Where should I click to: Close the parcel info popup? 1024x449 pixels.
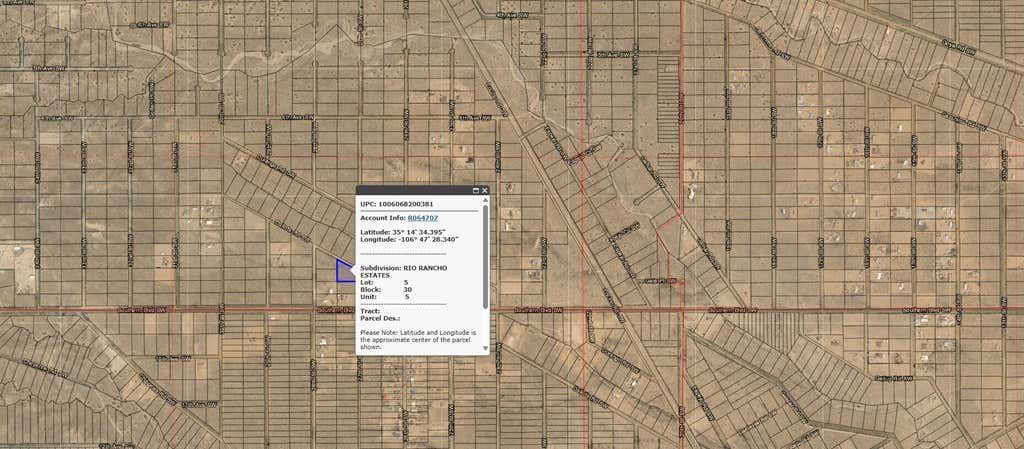[485, 191]
